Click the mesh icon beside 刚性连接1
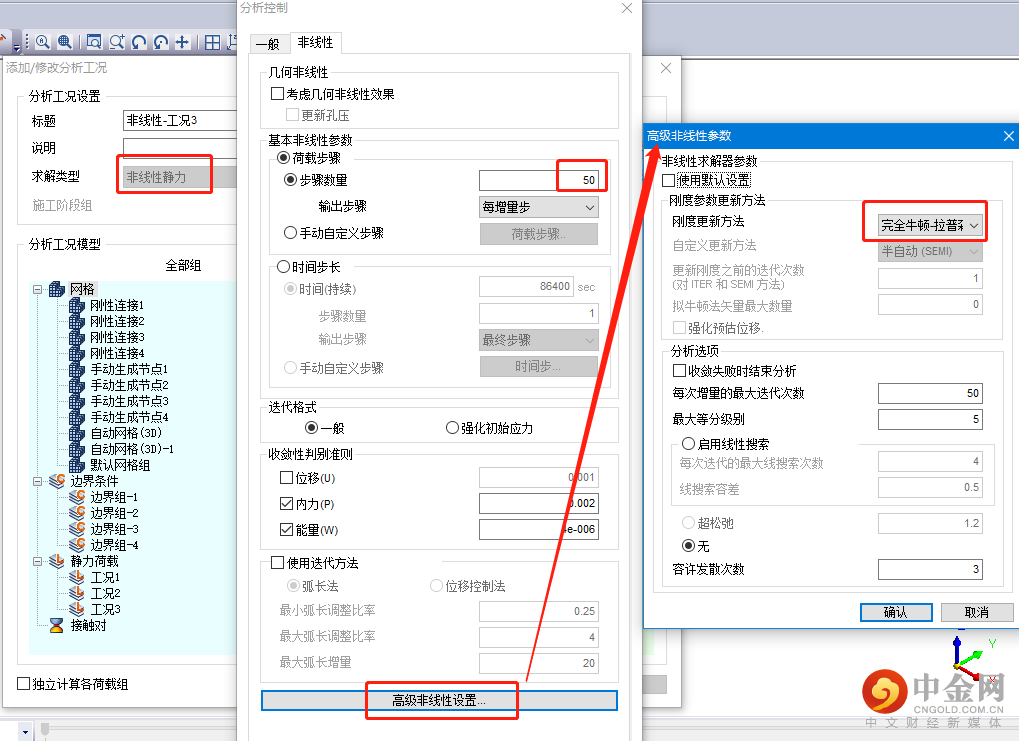The image size is (1019, 741). click(x=77, y=306)
